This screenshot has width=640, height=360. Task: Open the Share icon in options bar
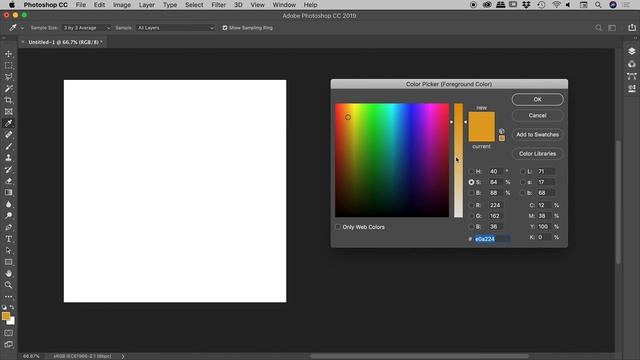coord(632,27)
